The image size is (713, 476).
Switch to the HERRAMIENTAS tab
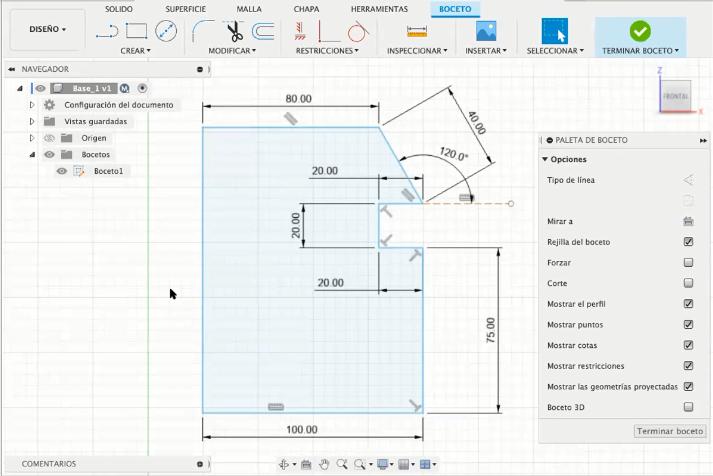tap(379, 9)
